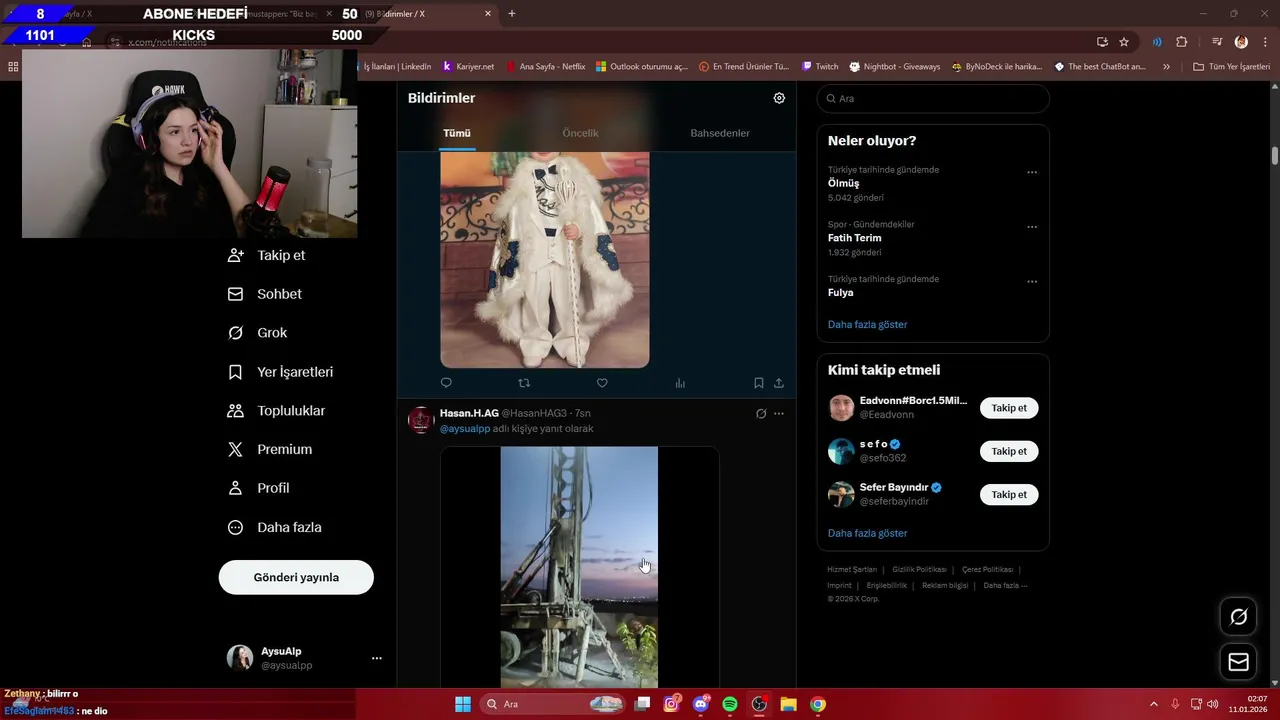Open more options for Ölmüş trend
Screen dimensions: 1280x720
[1032, 172]
